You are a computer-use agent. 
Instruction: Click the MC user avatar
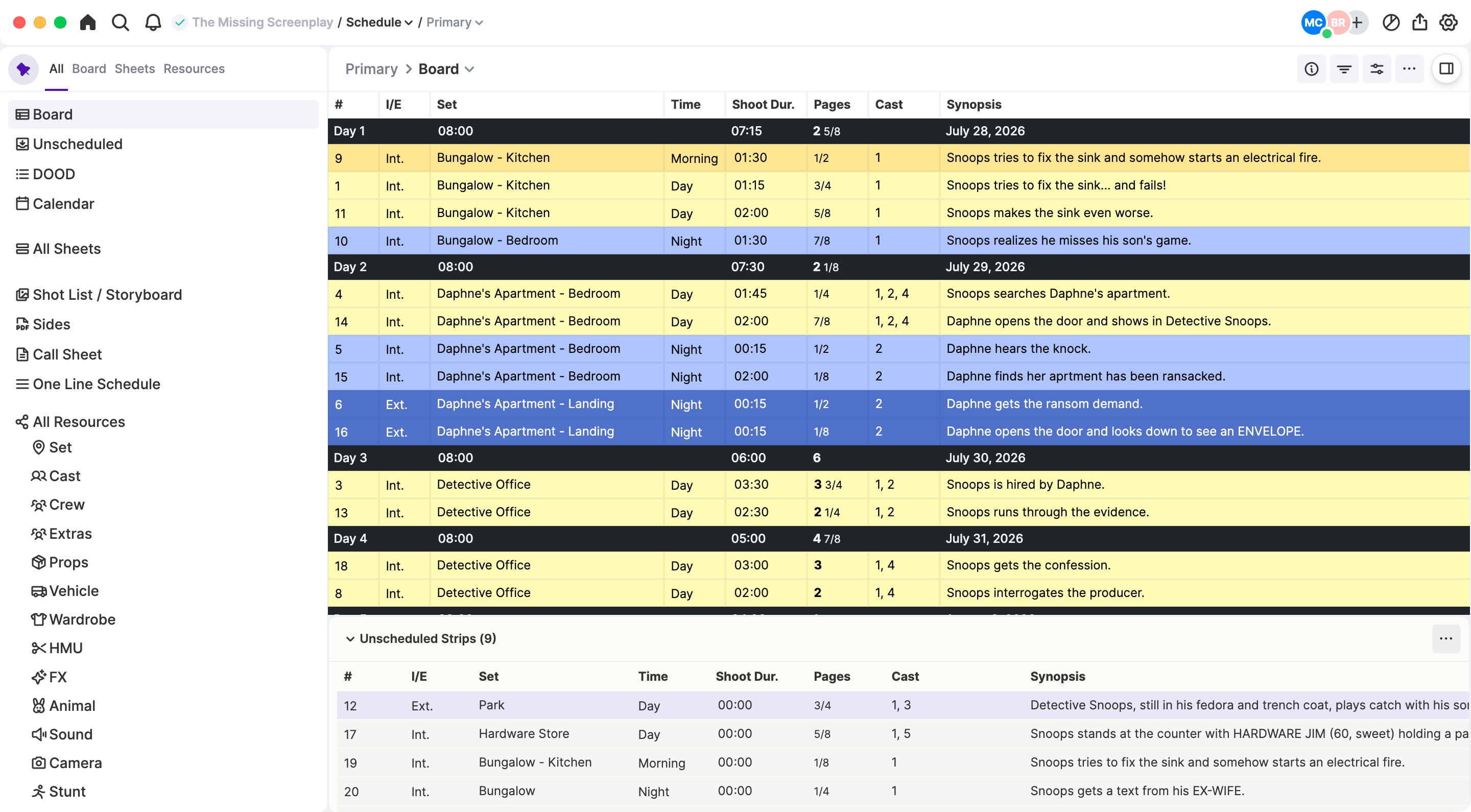(x=1313, y=22)
